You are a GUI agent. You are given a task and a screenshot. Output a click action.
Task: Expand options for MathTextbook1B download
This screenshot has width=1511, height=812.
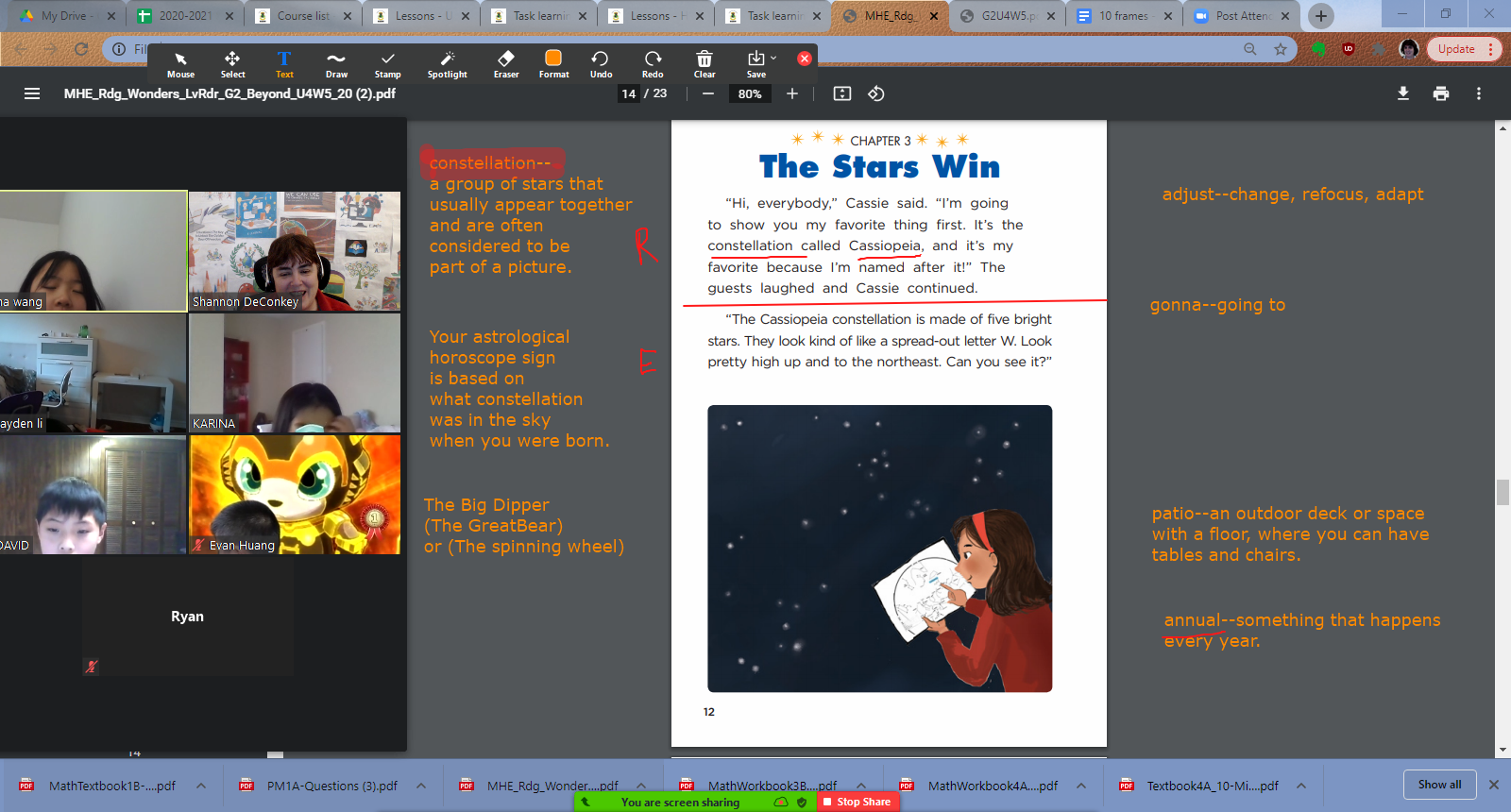click(201, 786)
